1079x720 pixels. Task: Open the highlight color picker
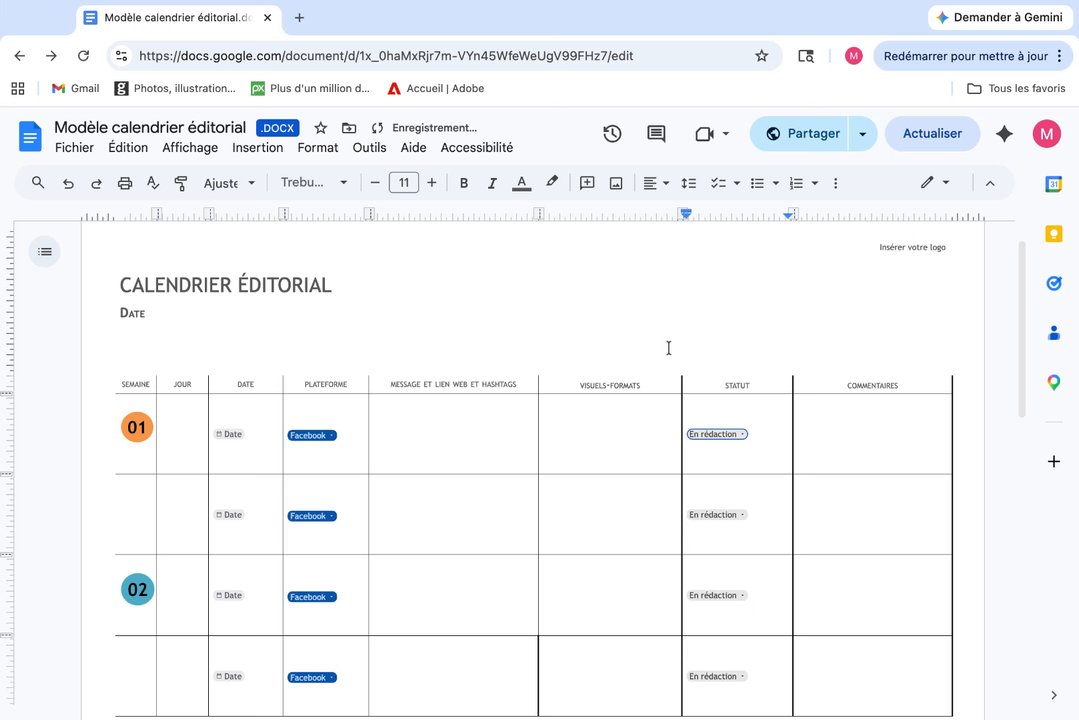552,182
